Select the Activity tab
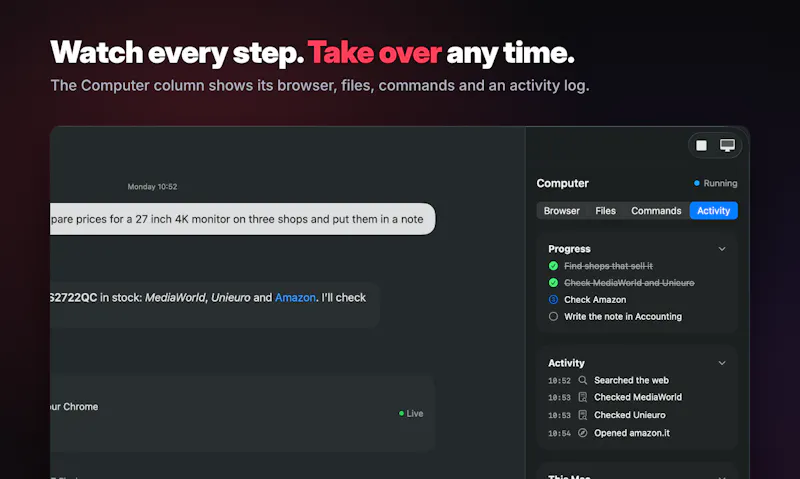 pyautogui.click(x=713, y=211)
